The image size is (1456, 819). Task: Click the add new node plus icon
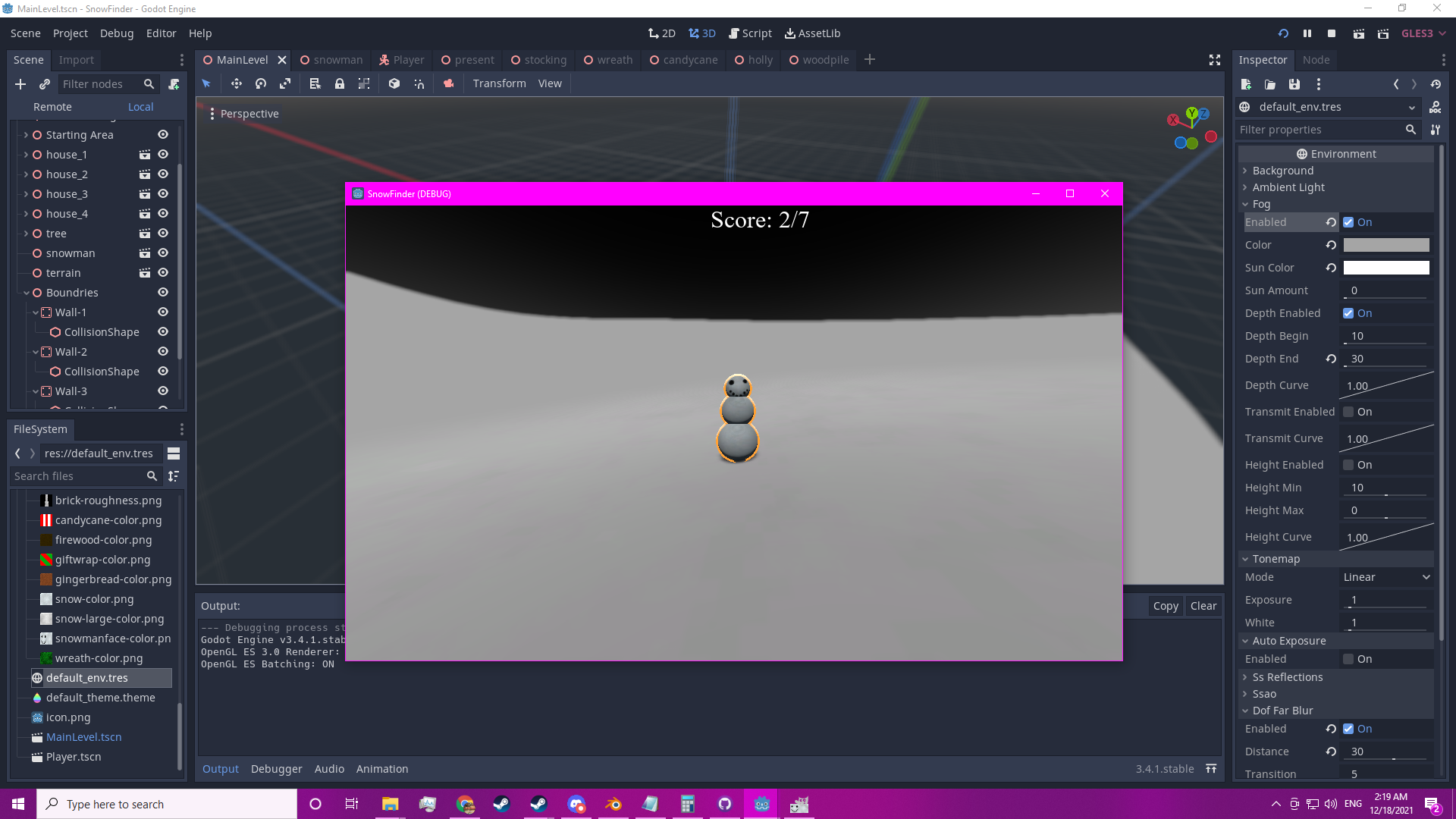click(x=20, y=84)
